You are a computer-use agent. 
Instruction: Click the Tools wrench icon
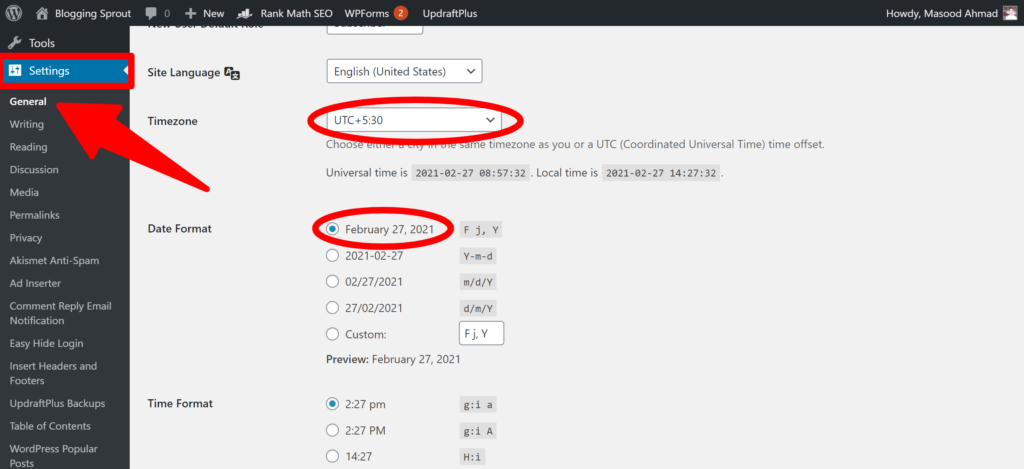tap(16, 43)
